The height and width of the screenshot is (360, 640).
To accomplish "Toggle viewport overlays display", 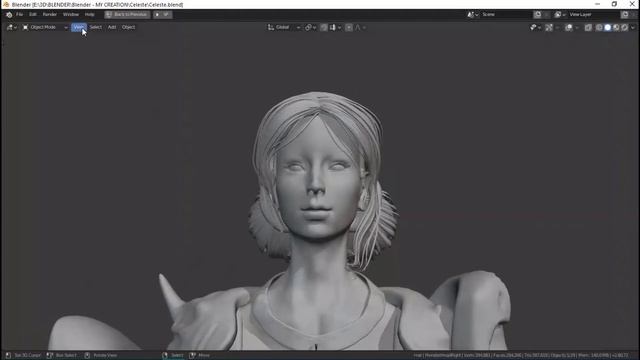I will (x=569, y=27).
